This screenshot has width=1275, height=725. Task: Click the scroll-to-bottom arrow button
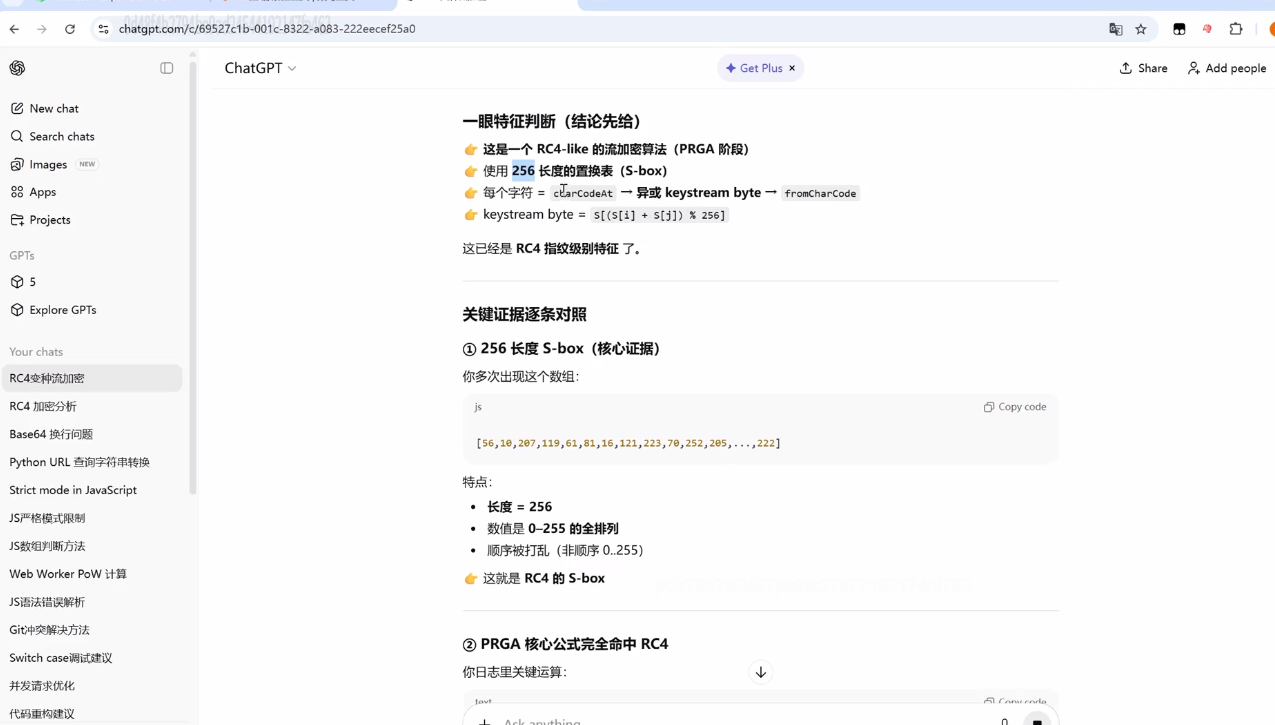point(761,673)
